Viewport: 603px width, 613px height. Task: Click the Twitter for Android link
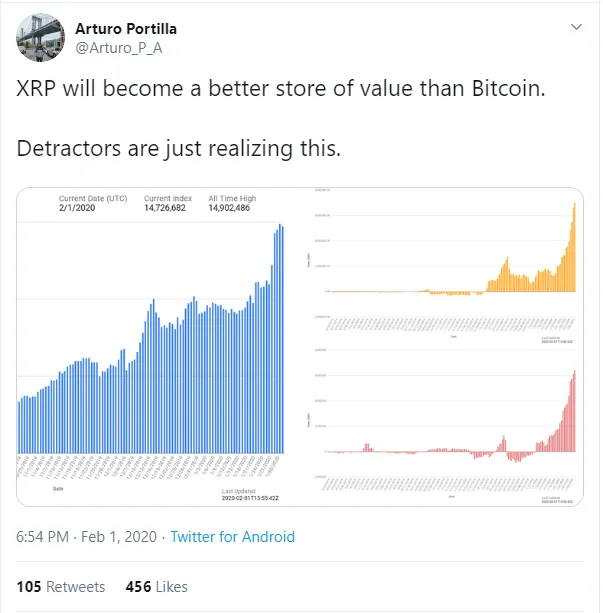(233, 537)
